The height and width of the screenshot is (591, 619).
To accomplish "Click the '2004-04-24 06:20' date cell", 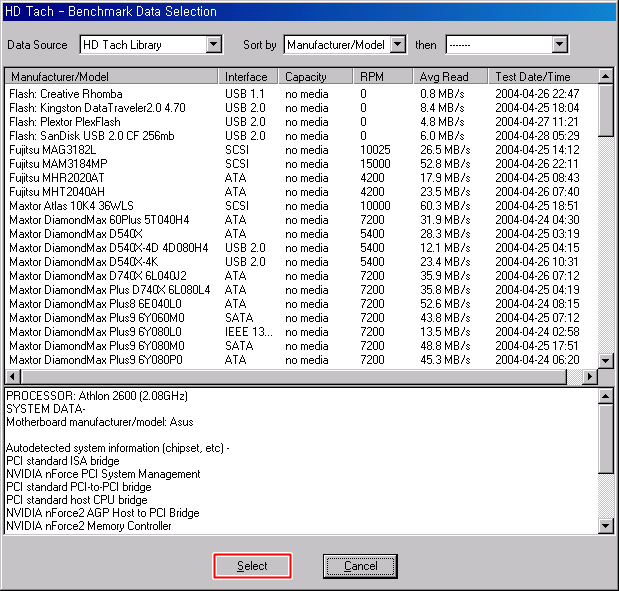I will tap(537, 360).
